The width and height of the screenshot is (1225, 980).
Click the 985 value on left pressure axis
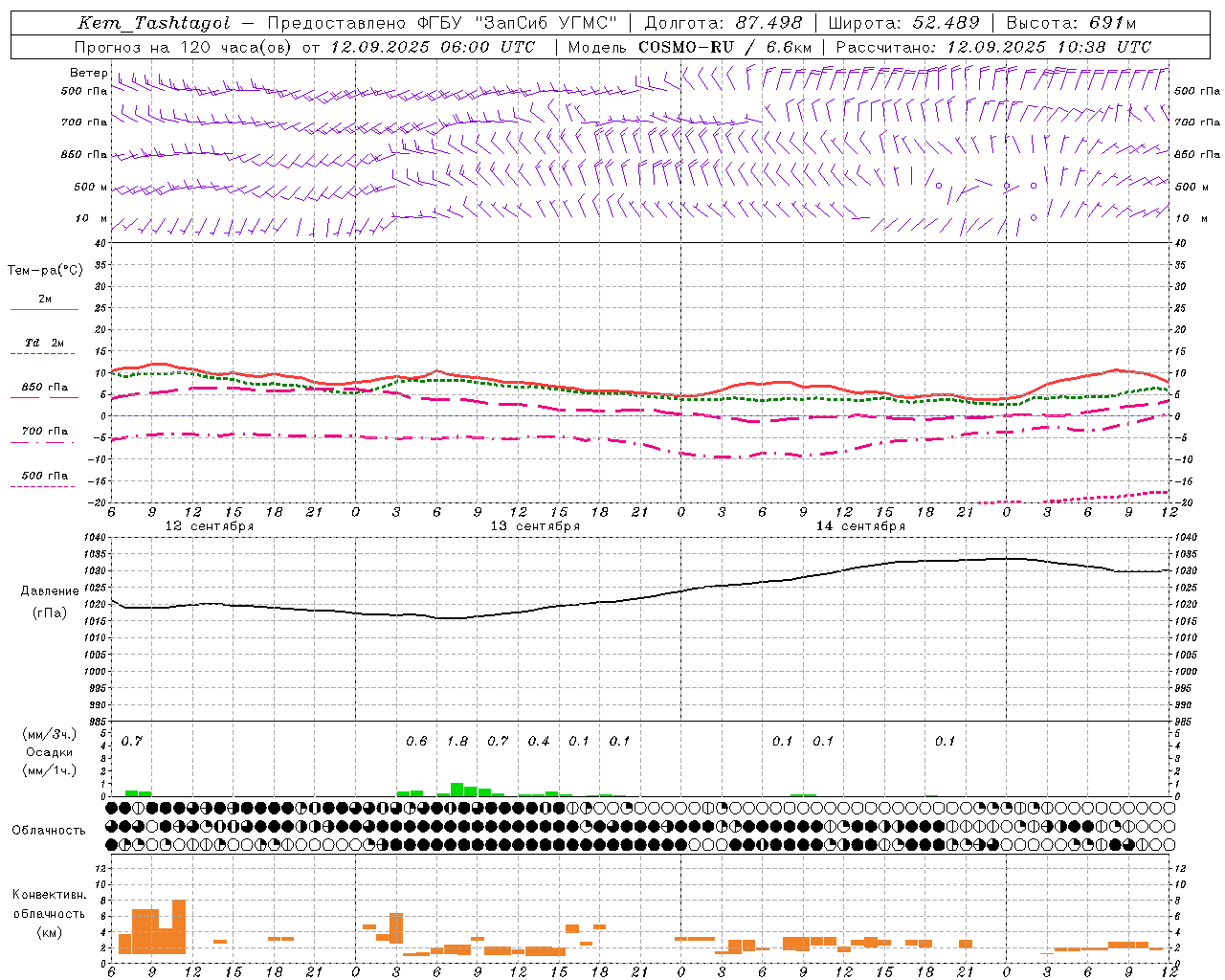[x=98, y=722]
